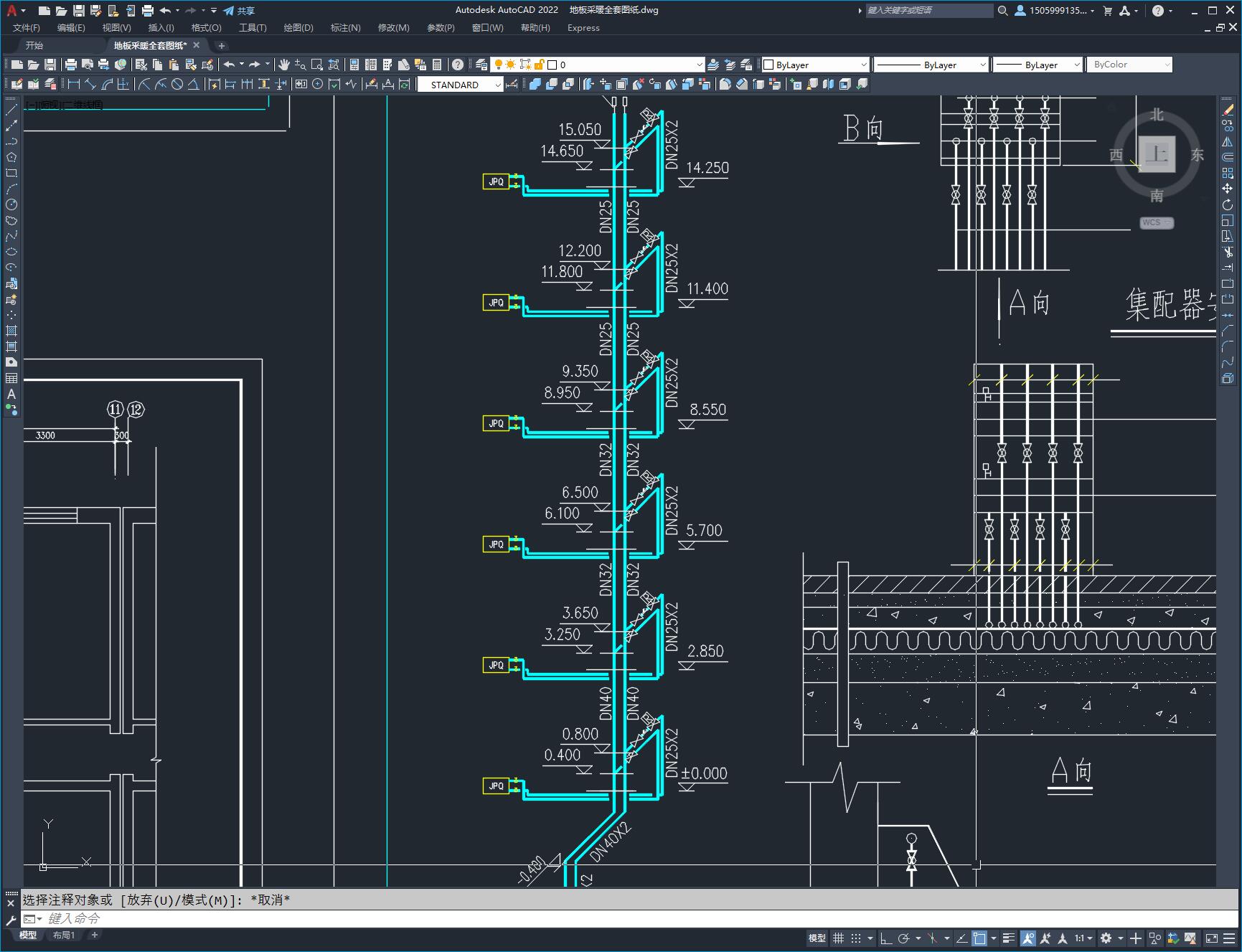This screenshot has height=952, width=1242.
Task: Select the Erase tool
Action: pos(1228,110)
